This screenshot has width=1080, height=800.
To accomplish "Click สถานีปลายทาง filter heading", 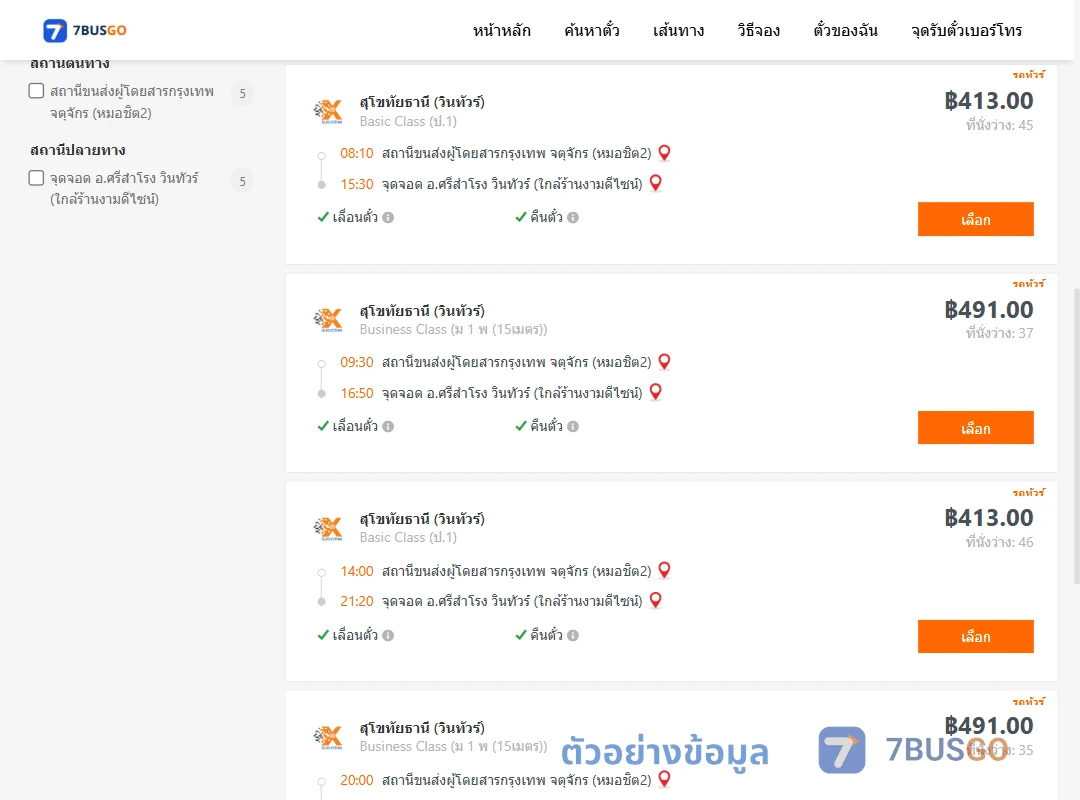I will (x=78, y=150).
